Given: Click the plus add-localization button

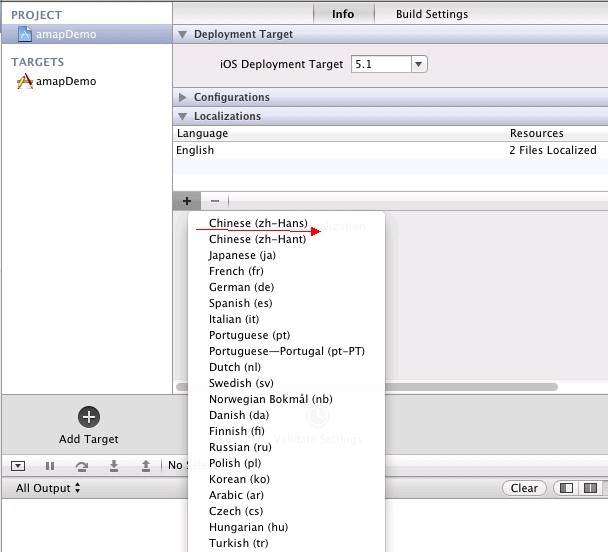Looking at the screenshot, I should 187,201.
